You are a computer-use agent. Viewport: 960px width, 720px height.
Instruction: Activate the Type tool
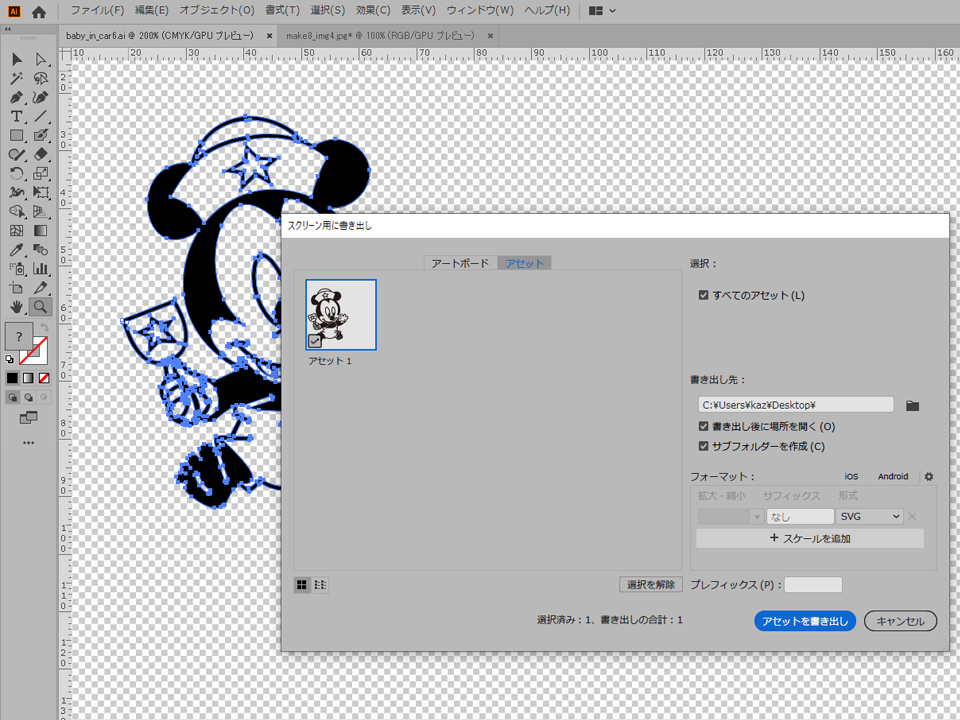click(x=17, y=116)
